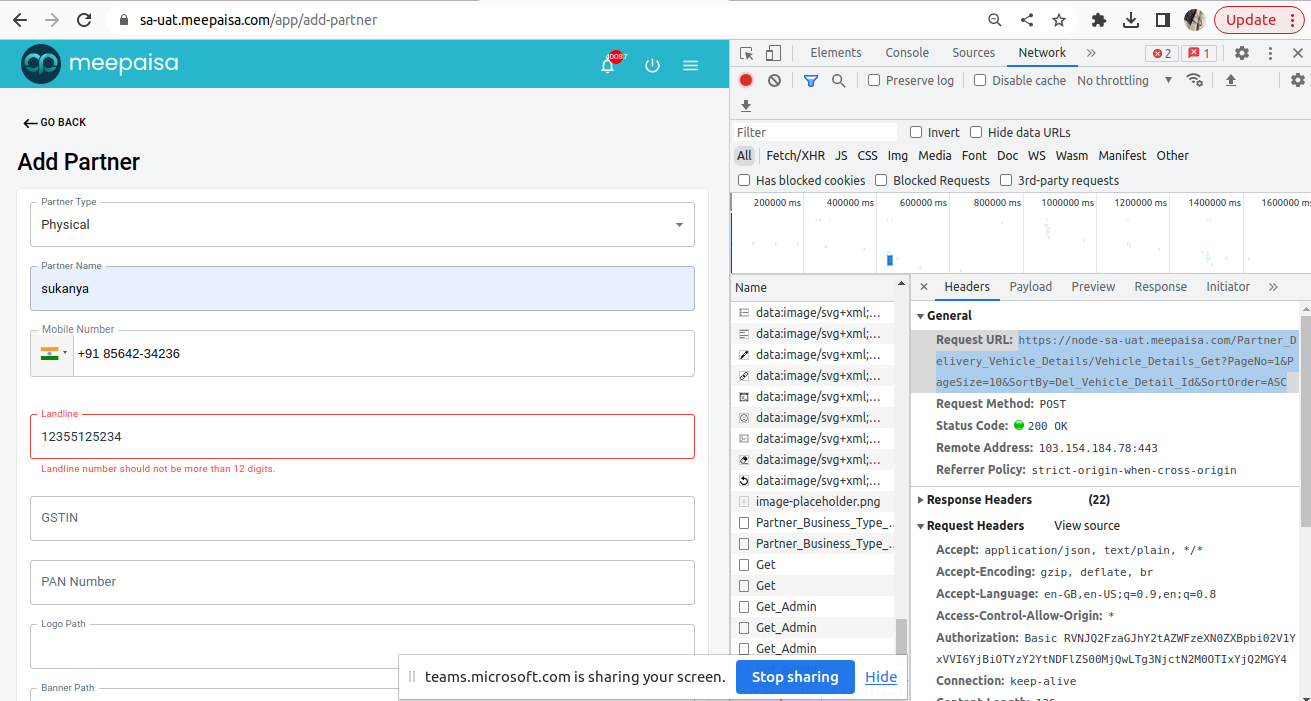Stop recording network log
1311x701 pixels.
(x=746, y=80)
